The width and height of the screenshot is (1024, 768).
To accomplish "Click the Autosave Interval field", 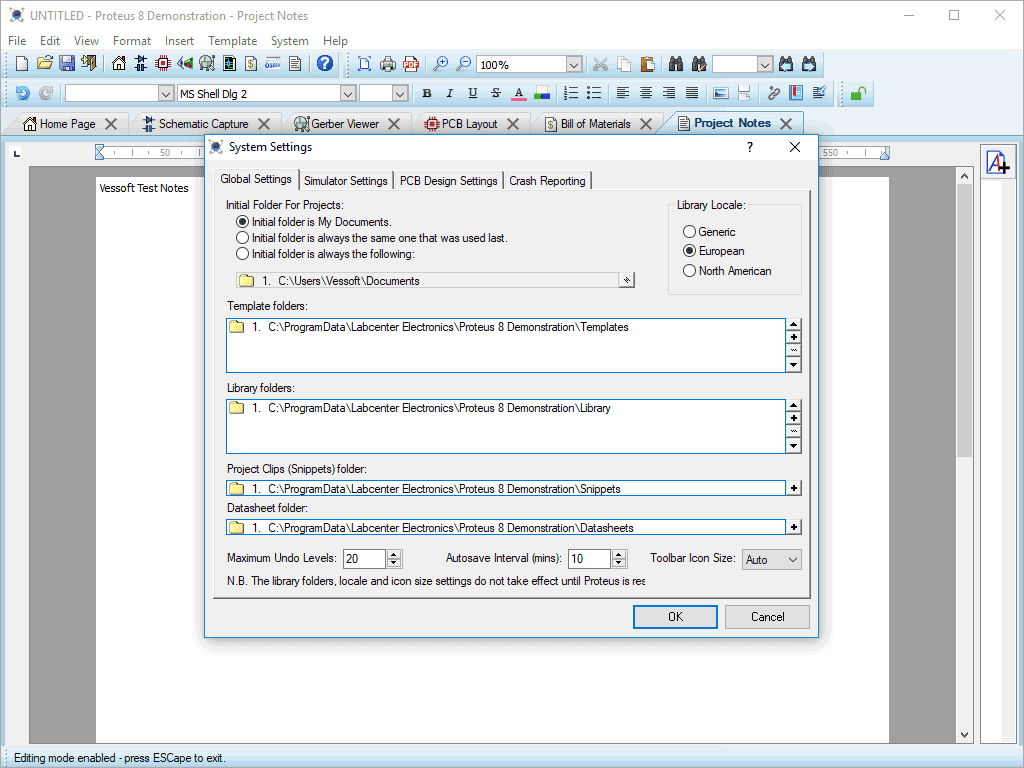I will [x=589, y=559].
